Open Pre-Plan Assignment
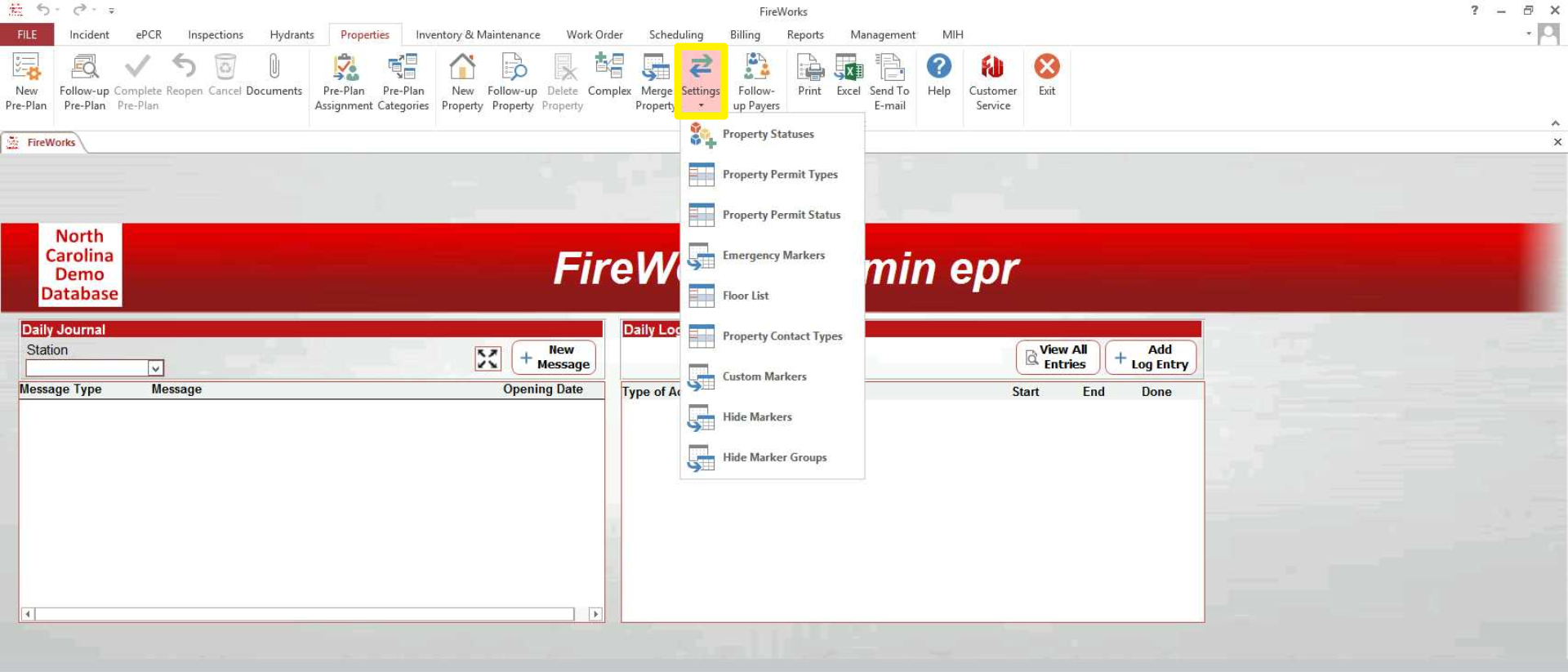The width and height of the screenshot is (1568, 672). tap(344, 82)
